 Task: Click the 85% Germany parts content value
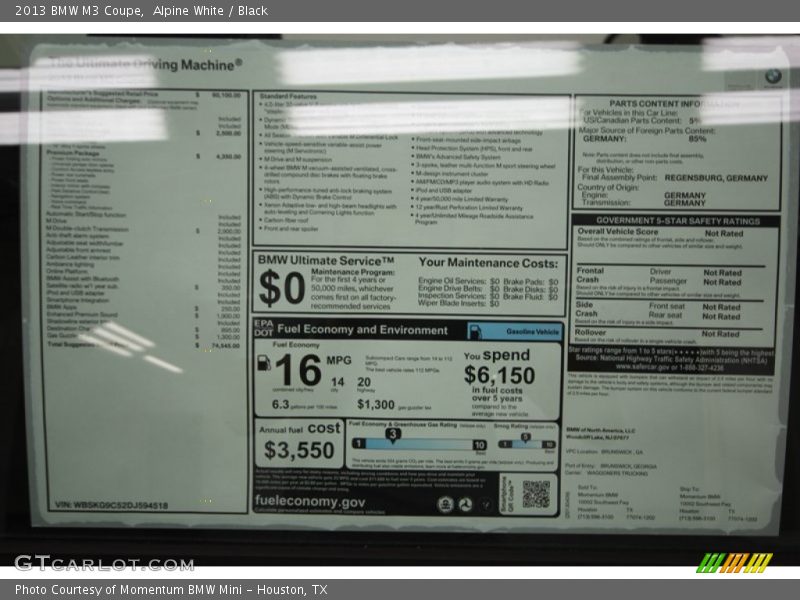(x=697, y=139)
